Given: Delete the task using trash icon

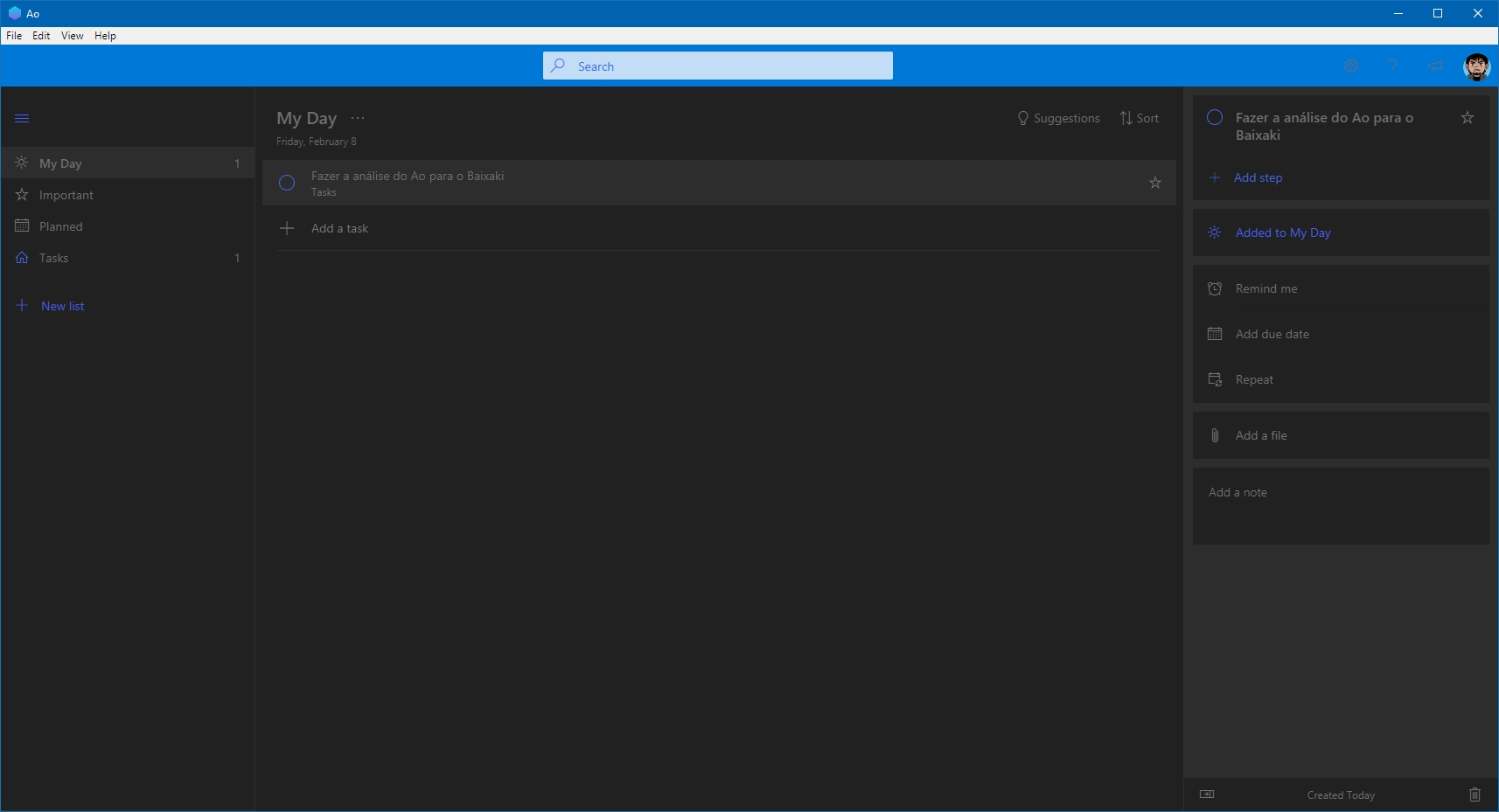Looking at the screenshot, I should point(1475,795).
